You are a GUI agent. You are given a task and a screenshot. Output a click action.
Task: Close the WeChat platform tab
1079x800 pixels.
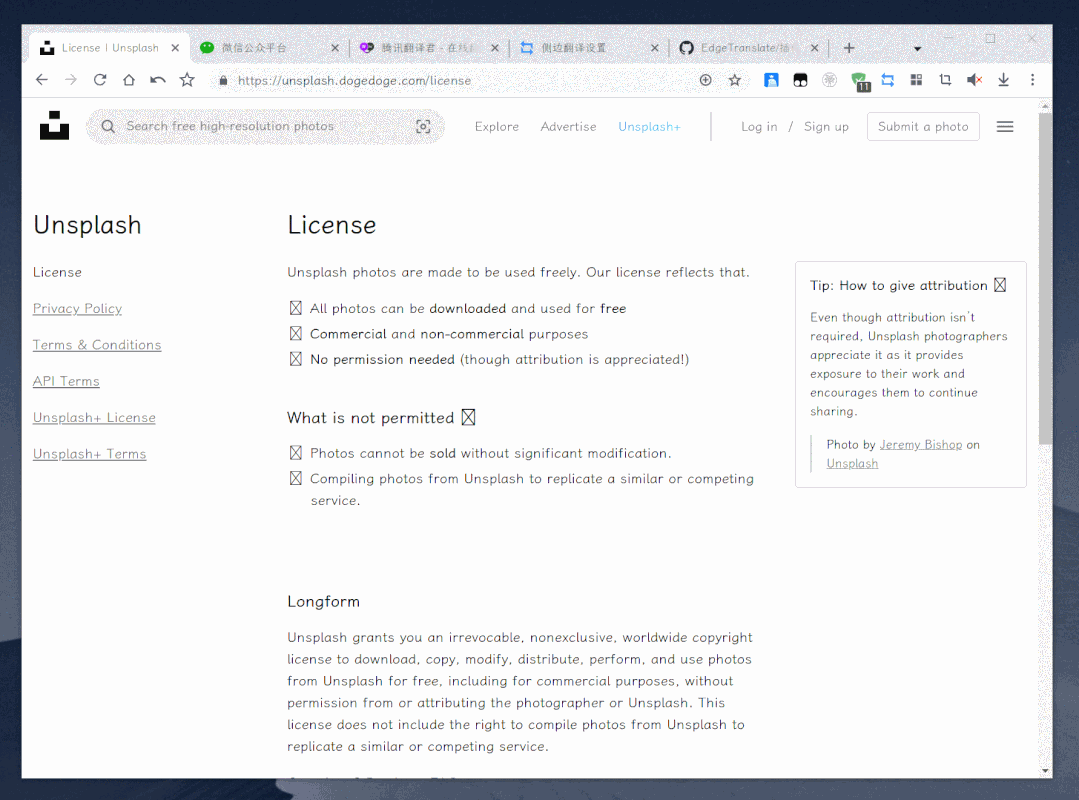click(335, 47)
